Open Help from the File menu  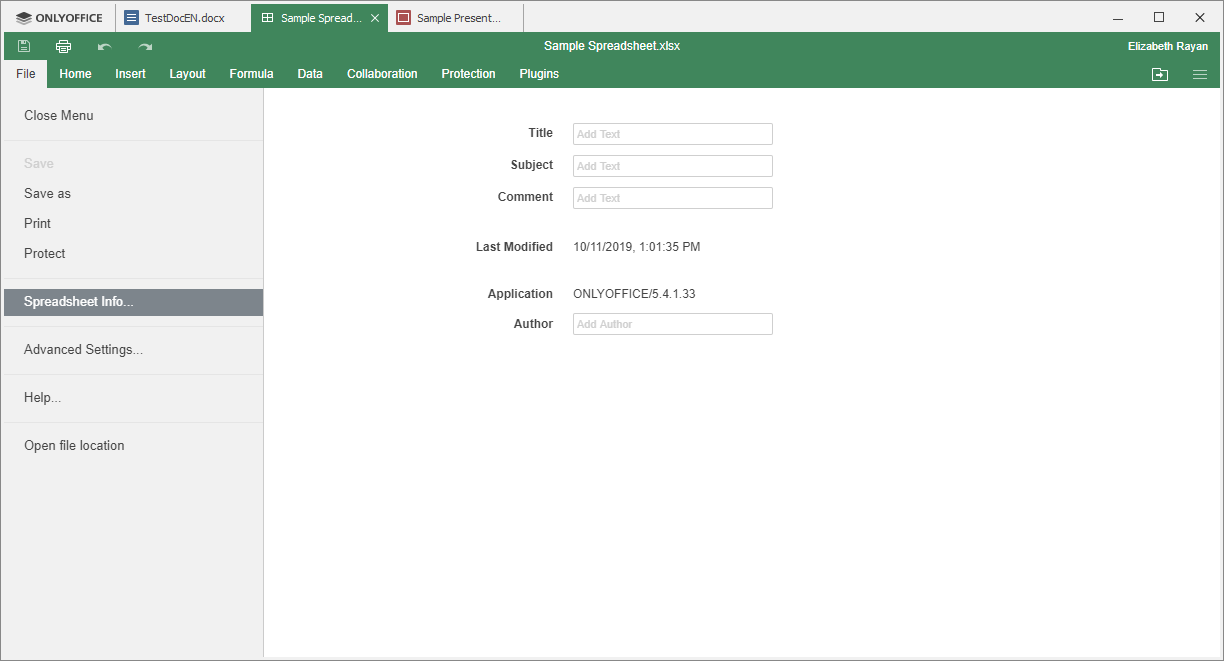coord(42,397)
